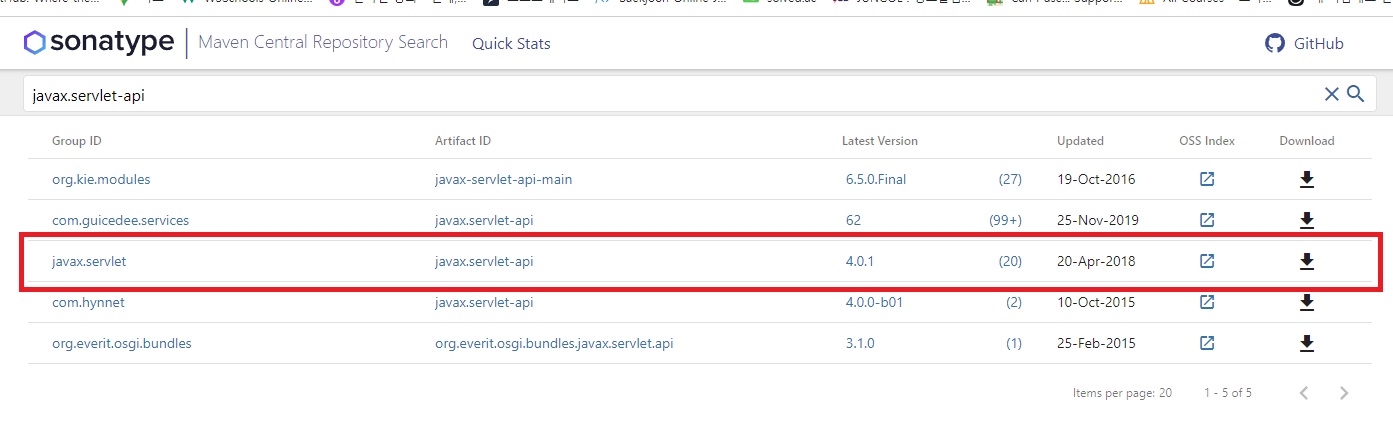Download org.everit.osgi.bundles artifact
The width and height of the screenshot is (1393, 421).
1306,343
